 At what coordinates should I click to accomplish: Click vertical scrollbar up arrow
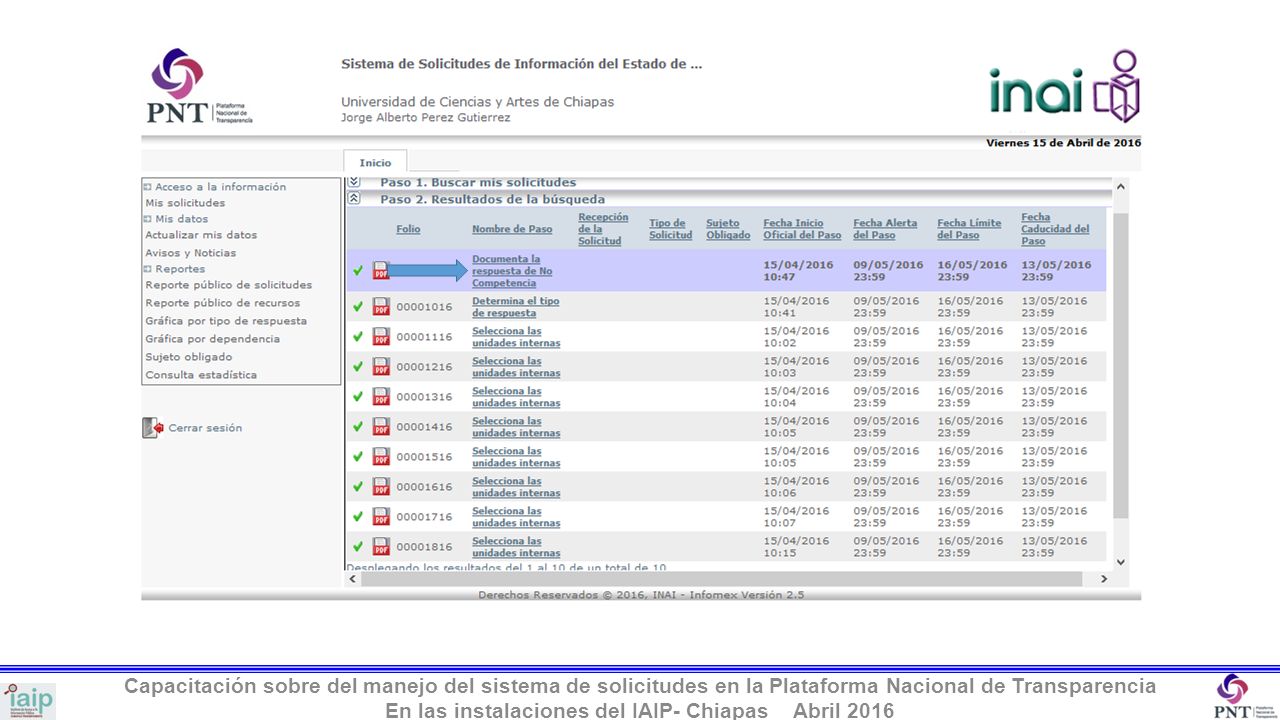tap(1120, 187)
